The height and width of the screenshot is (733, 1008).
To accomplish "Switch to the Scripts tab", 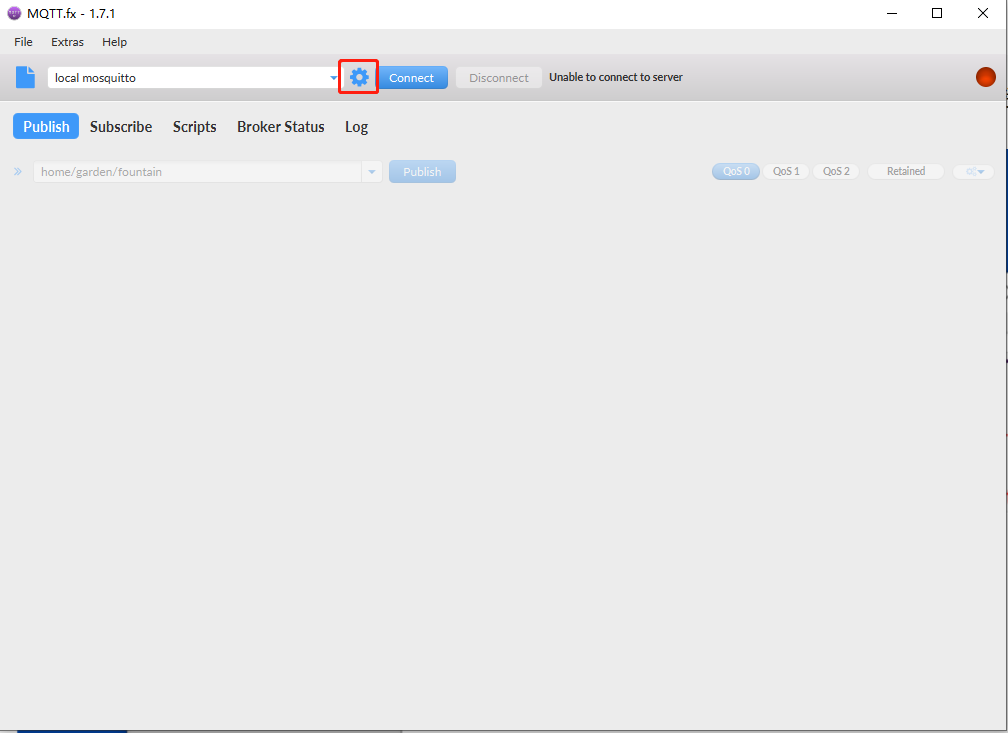I will pos(195,127).
